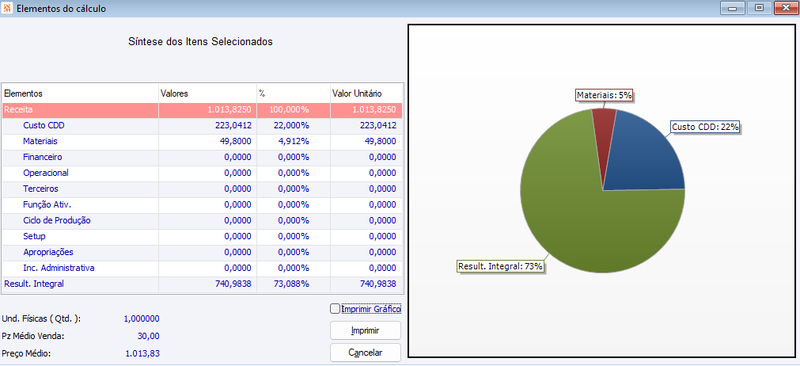The image size is (800, 366).
Task: Close the Elementos do cálculo window
Action: tap(786, 8)
